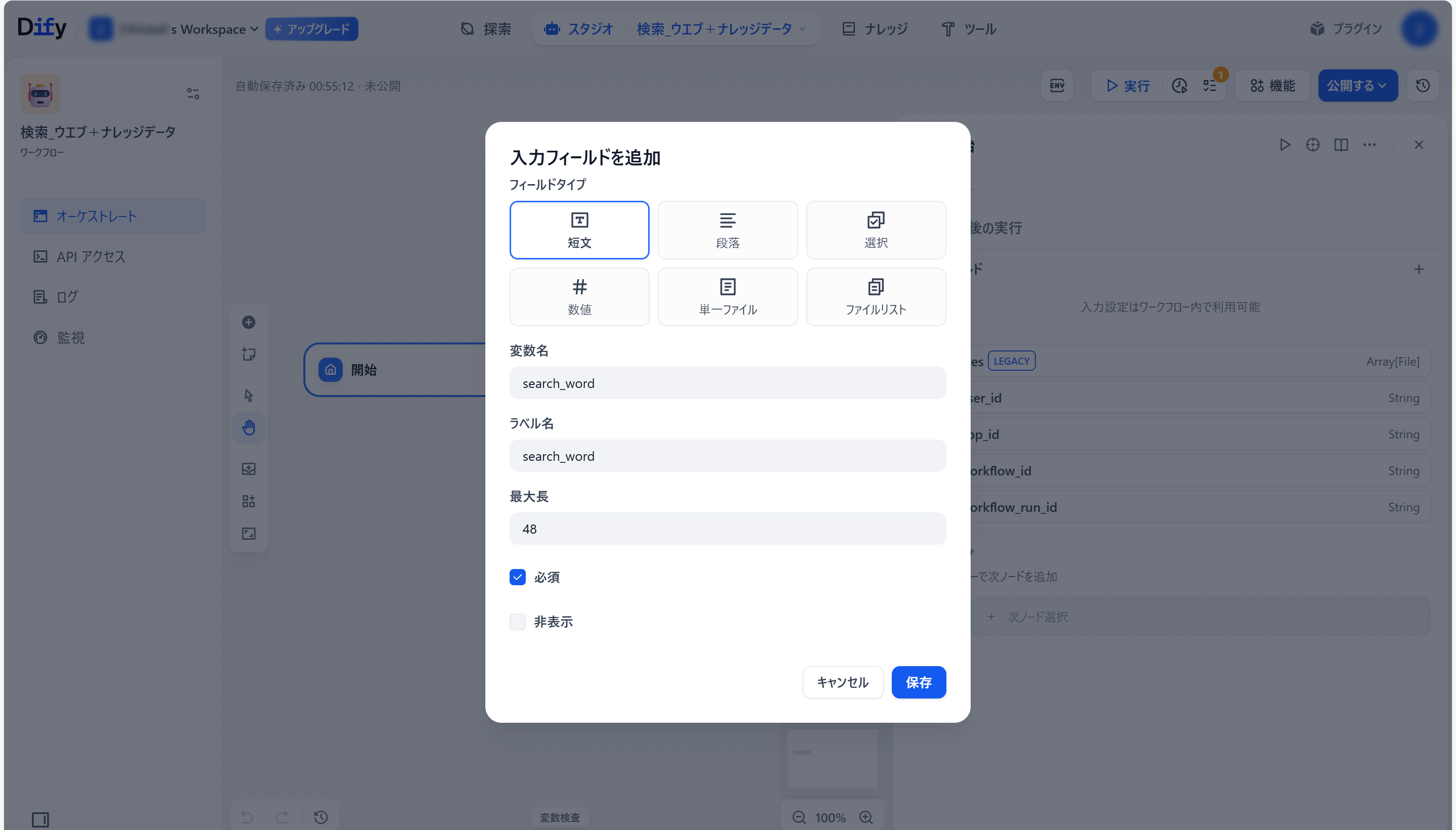This screenshot has height=830, width=1456.
Task: Click into the 最大長 max length field
Action: [x=727, y=529]
